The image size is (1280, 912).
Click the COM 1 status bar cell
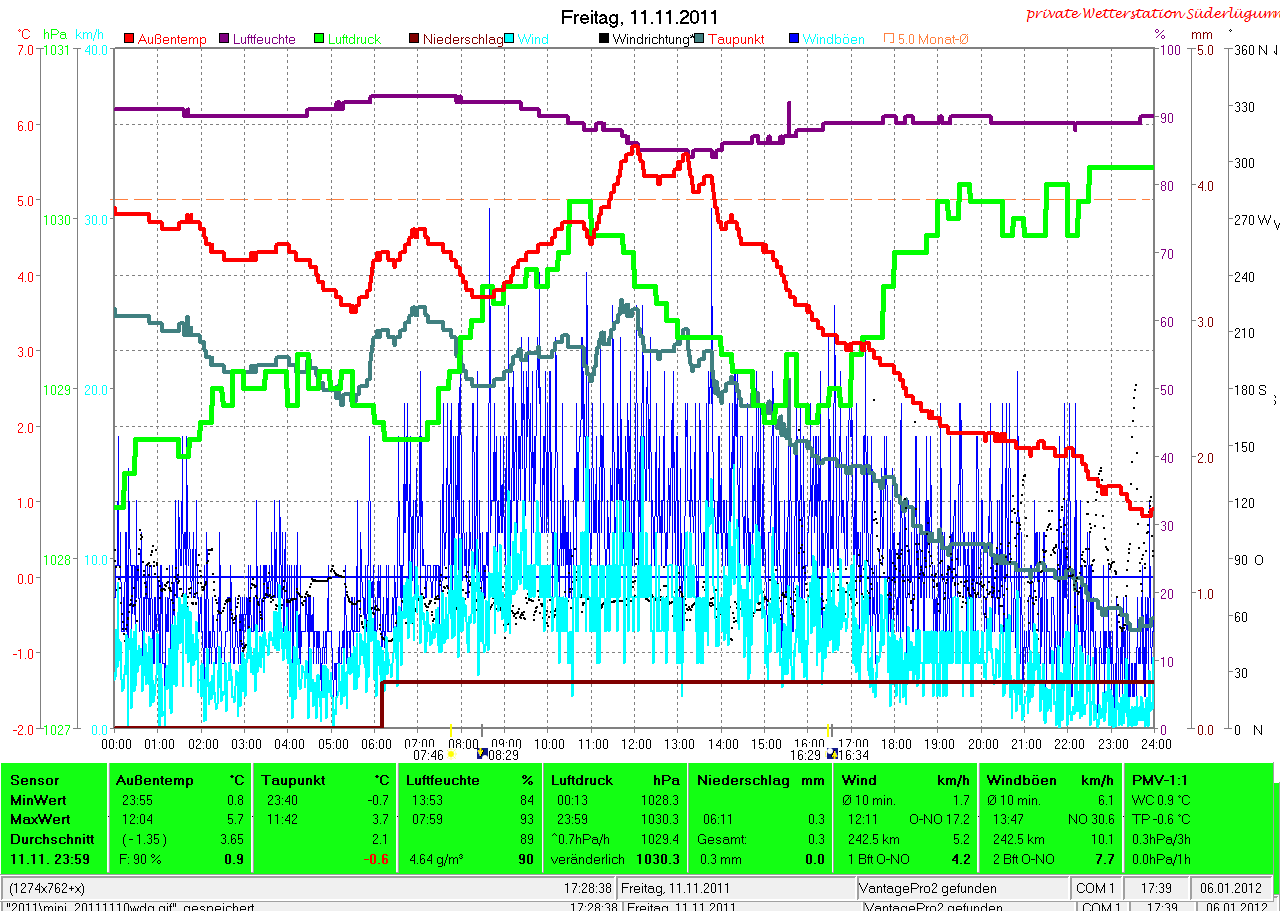pos(1096,888)
